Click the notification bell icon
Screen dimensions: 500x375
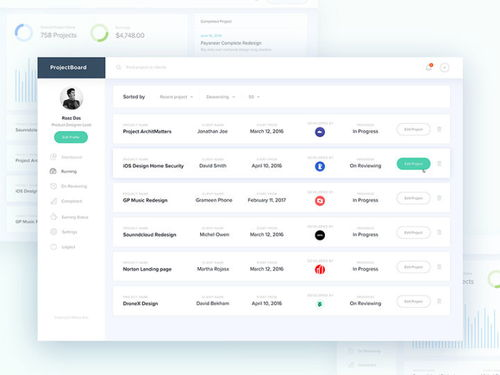click(x=429, y=67)
